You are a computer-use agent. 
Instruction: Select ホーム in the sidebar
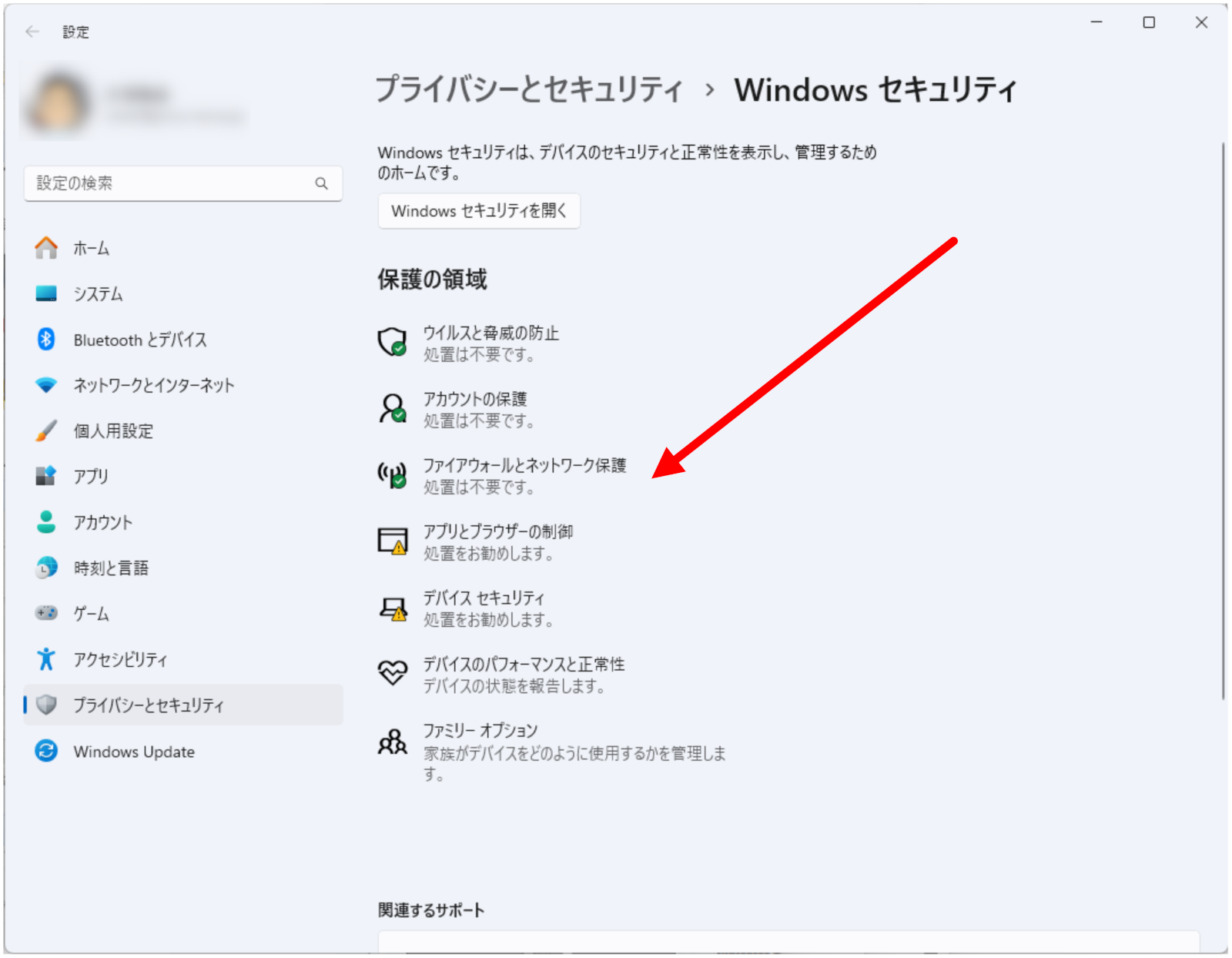91,249
